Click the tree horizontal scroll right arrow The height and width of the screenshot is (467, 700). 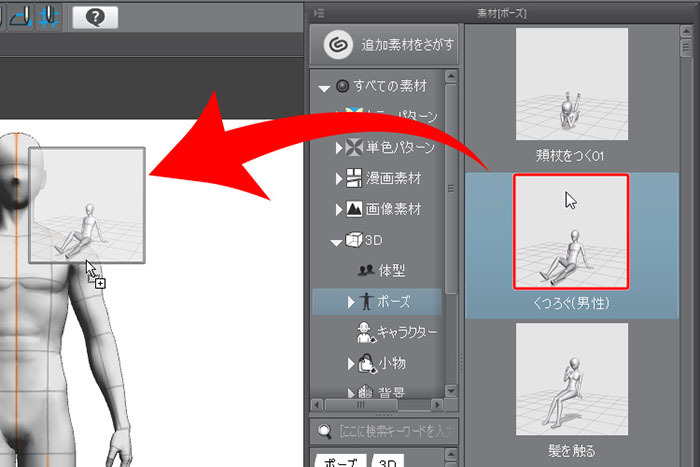(438, 405)
